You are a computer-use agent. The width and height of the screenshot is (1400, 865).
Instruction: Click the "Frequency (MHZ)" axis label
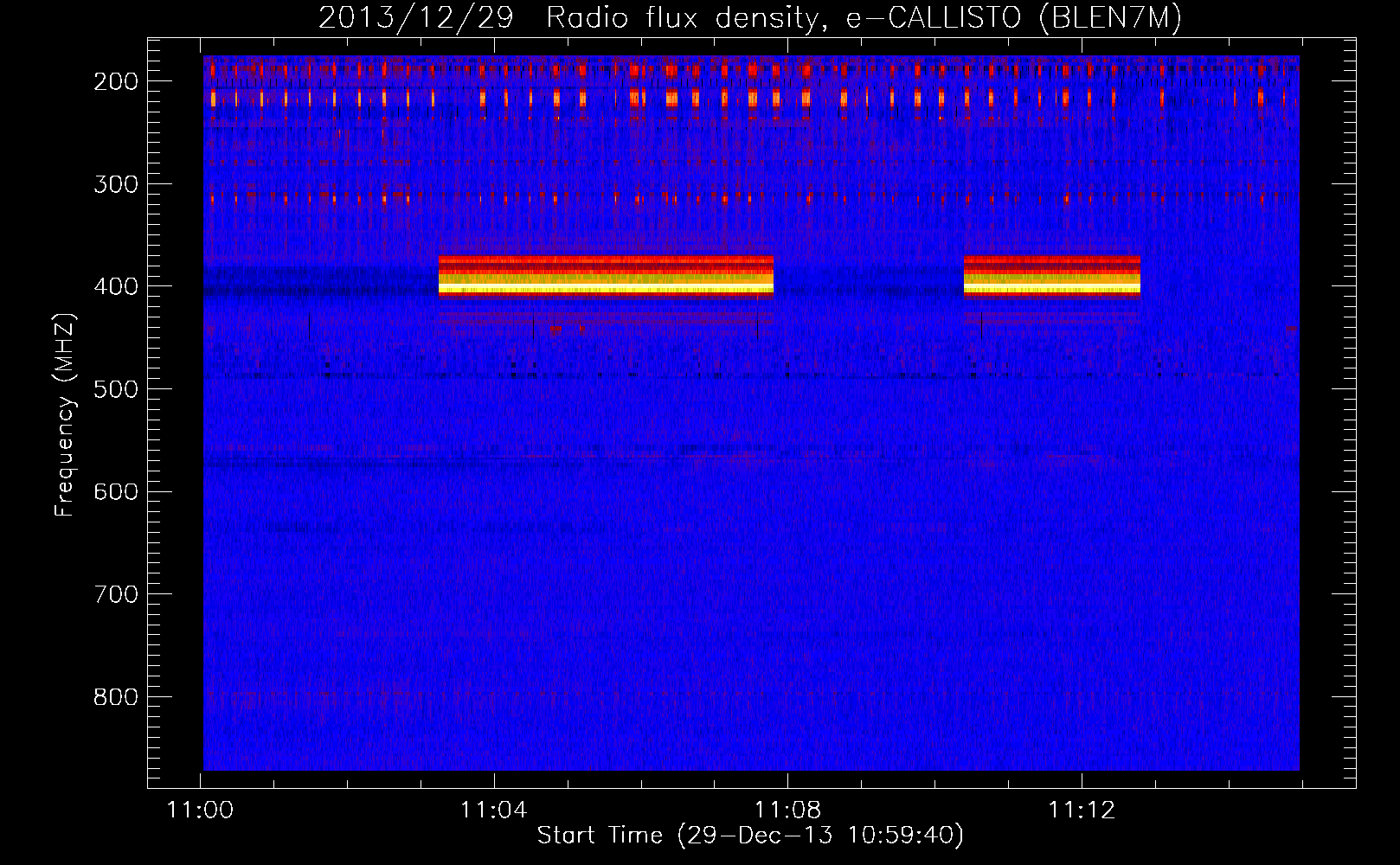pos(64,413)
